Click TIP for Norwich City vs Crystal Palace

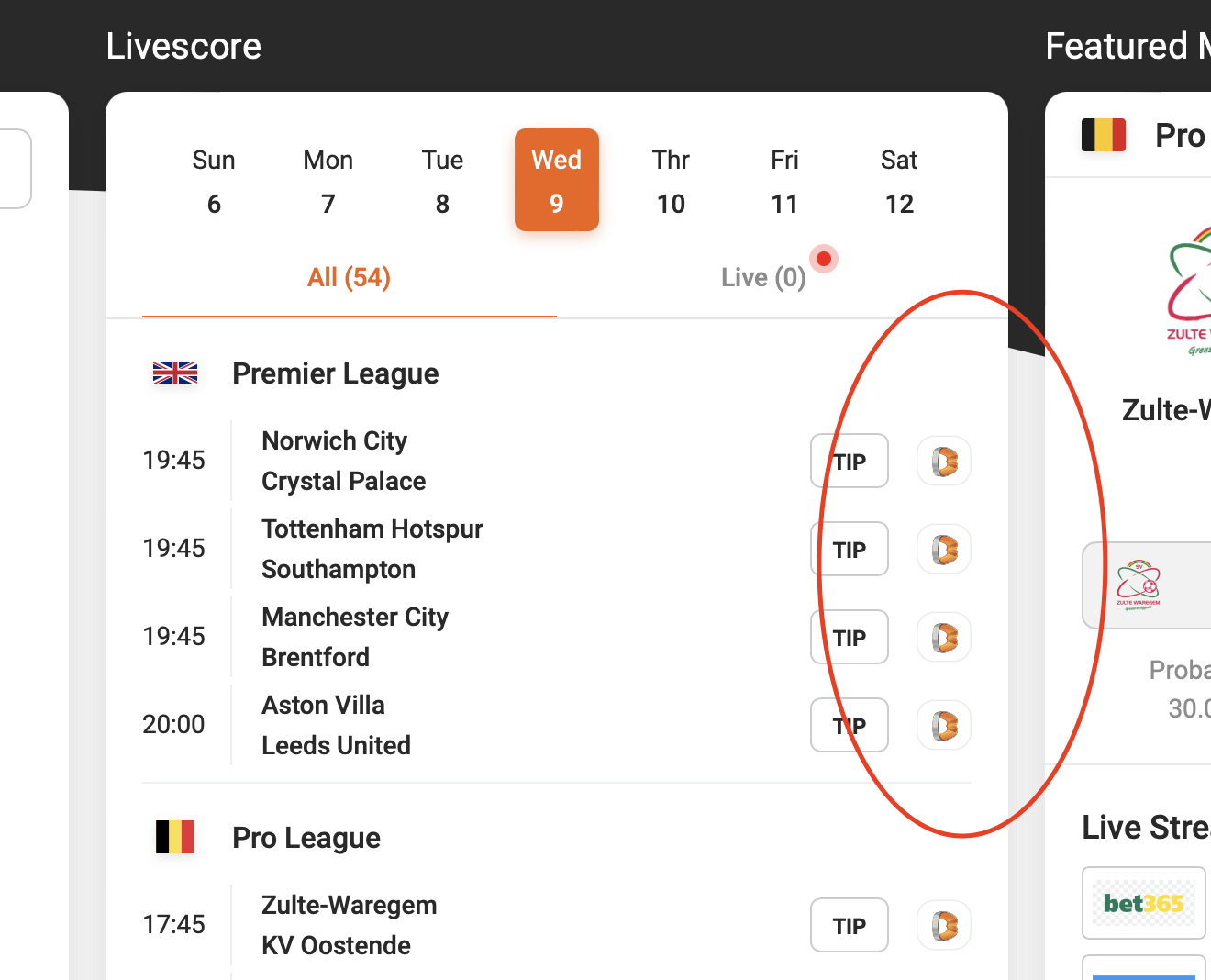coord(849,461)
